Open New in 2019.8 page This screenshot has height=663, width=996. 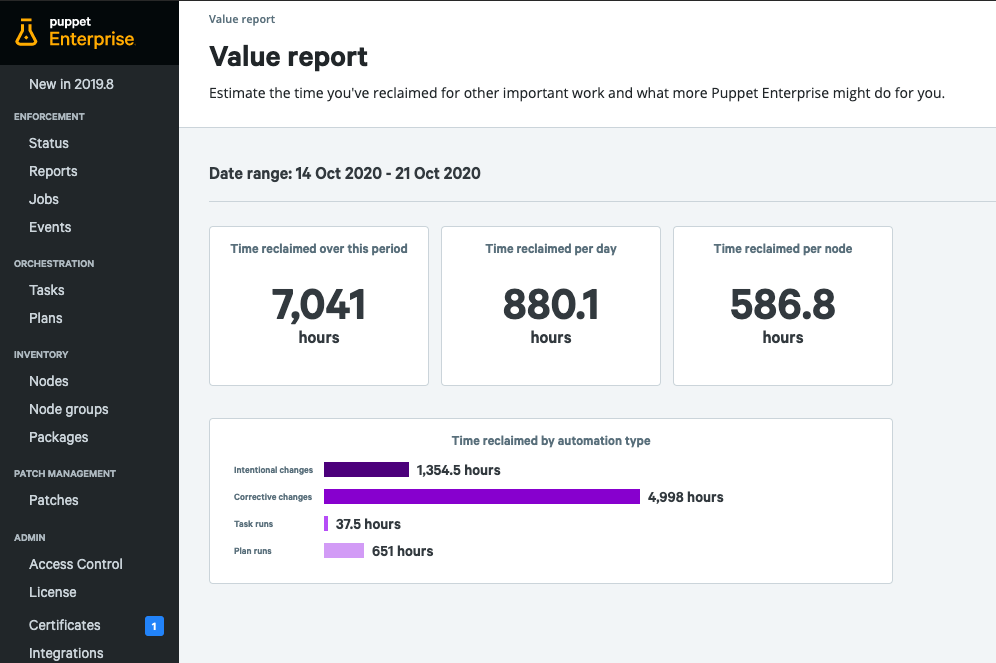click(71, 84)
